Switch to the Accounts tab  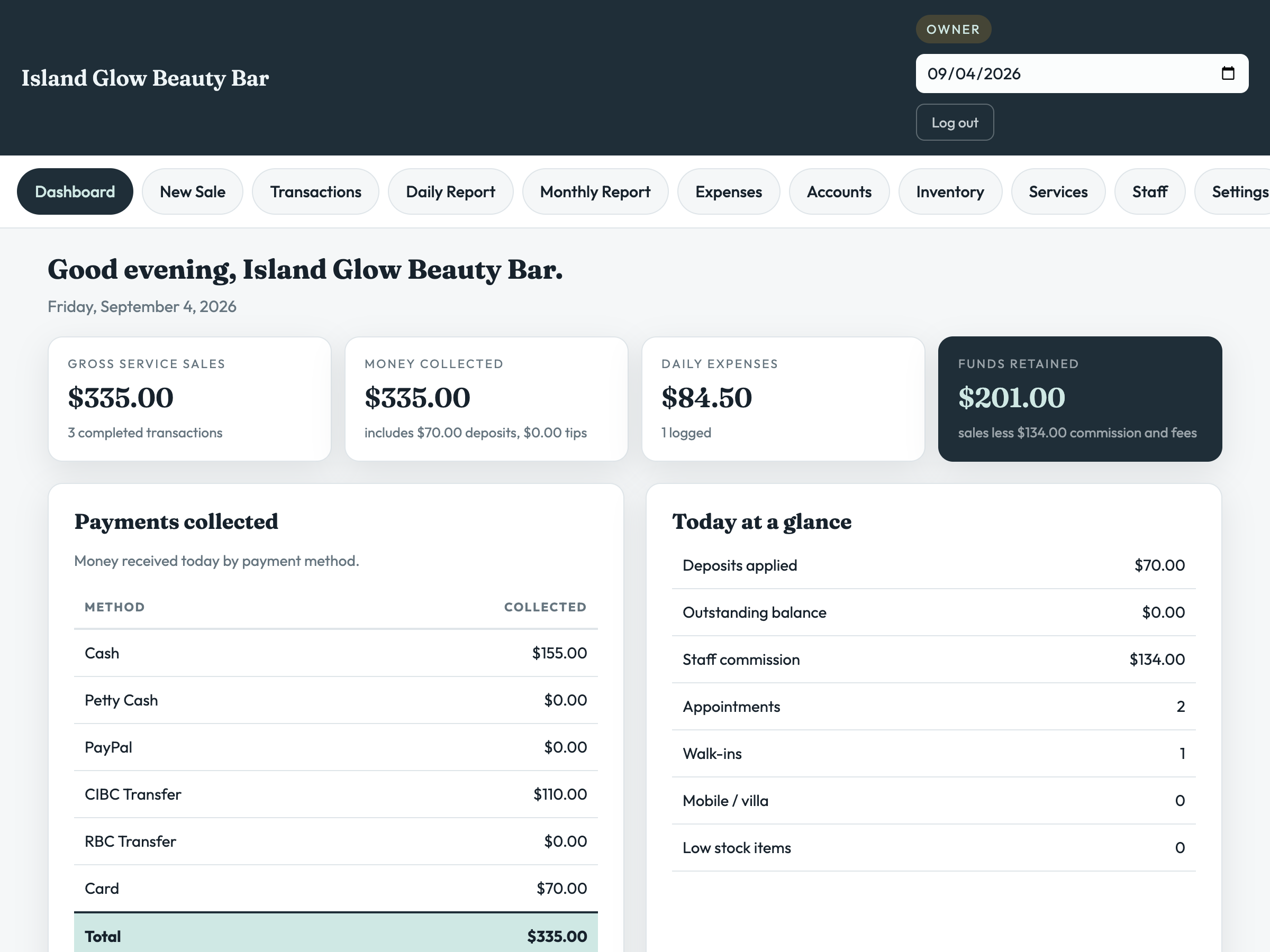tap(839, 191)
